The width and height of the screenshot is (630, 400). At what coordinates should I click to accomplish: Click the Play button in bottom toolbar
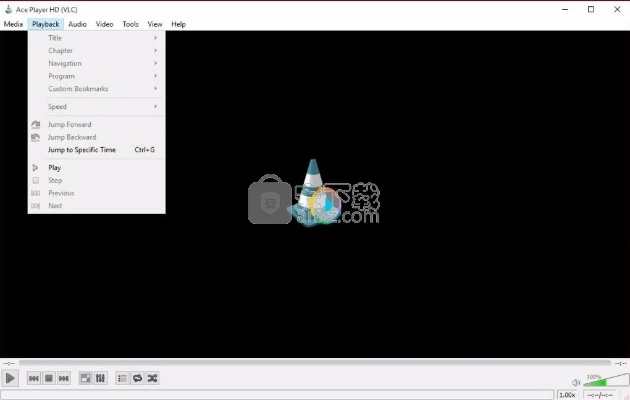(x=10, y=378)
